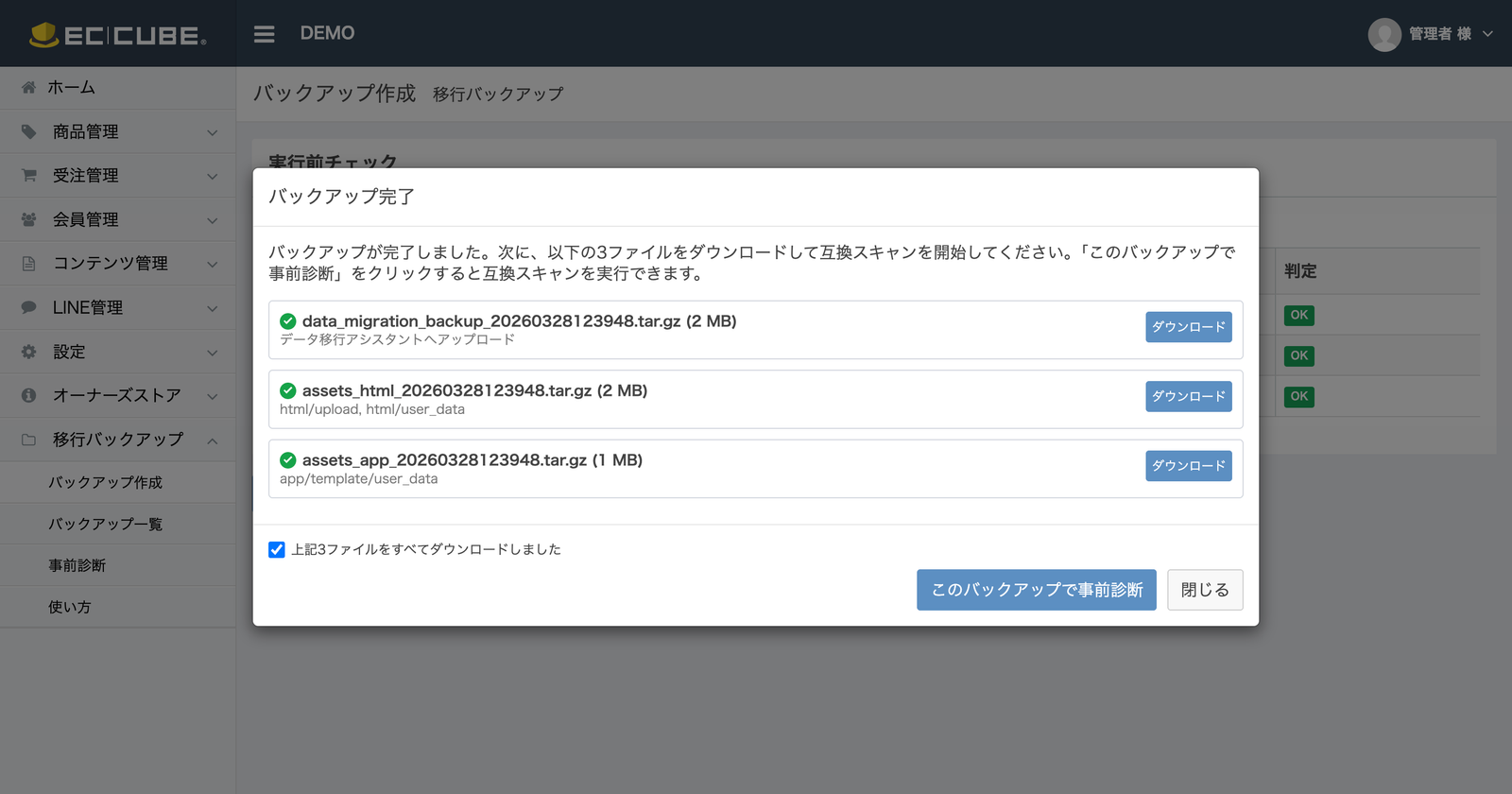
Task: Expand the 会員管理 menu chevron
Action: (212, 220)
